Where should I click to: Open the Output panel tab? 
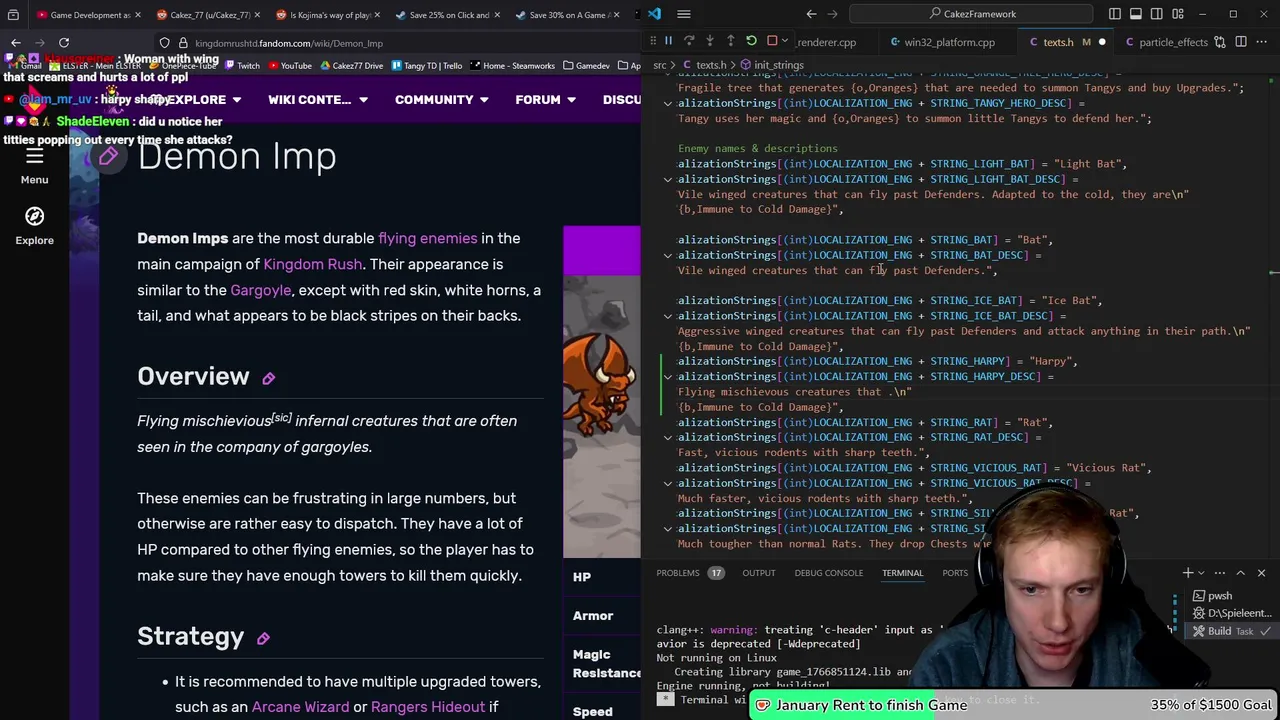click(x=759, y=573)
